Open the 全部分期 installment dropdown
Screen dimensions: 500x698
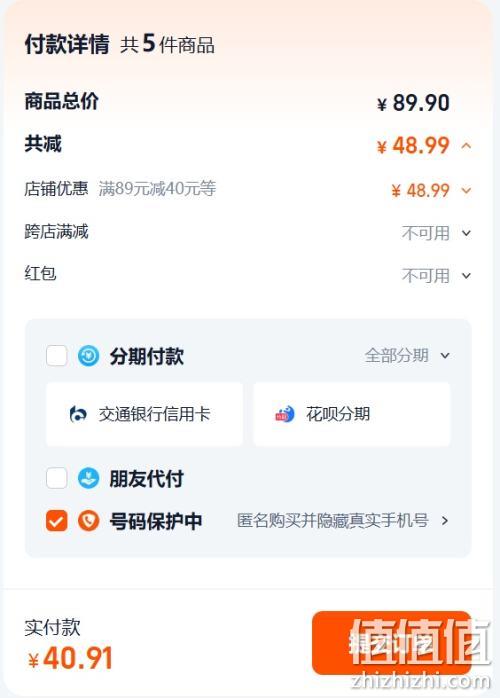point(407,356)
